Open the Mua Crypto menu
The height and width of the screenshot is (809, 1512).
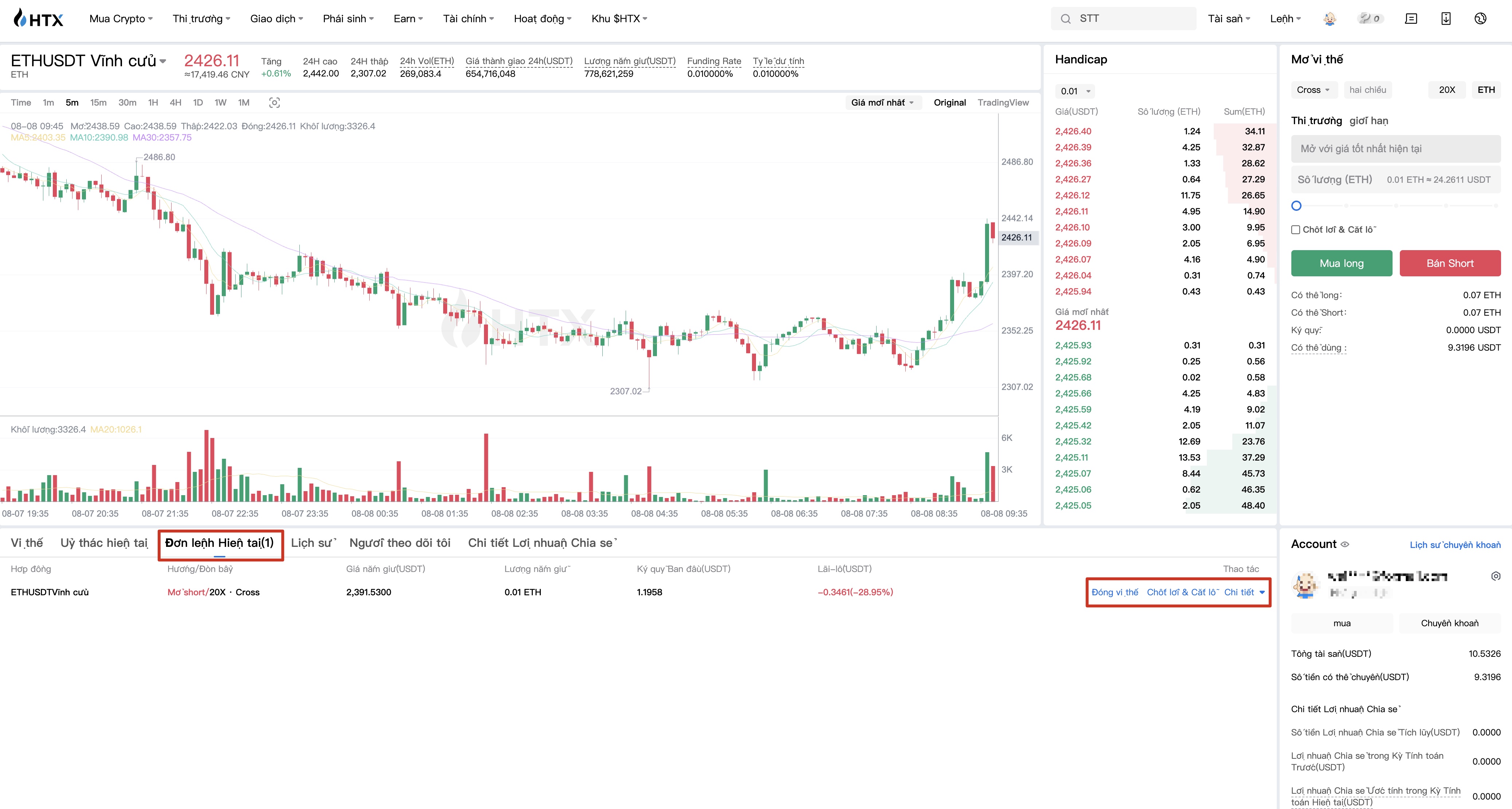pos(121,19)
